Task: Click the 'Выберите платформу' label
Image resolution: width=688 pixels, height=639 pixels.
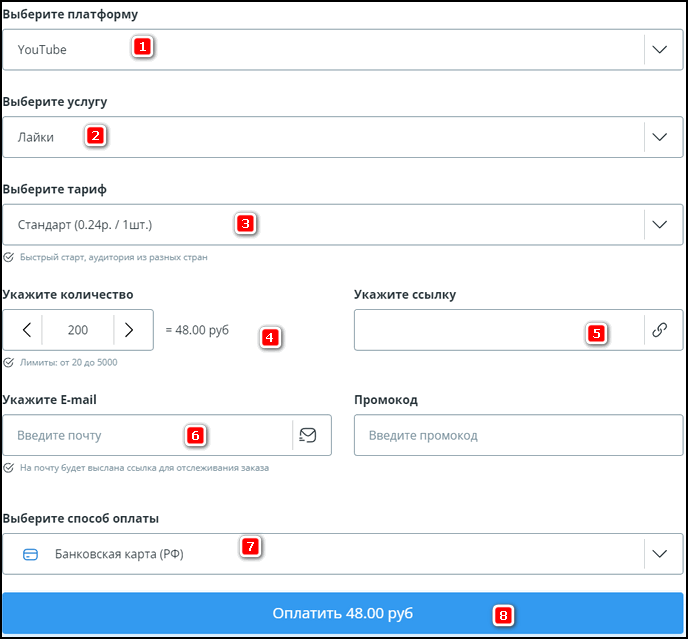Action: pyautogui.click(x=70, y=14)
